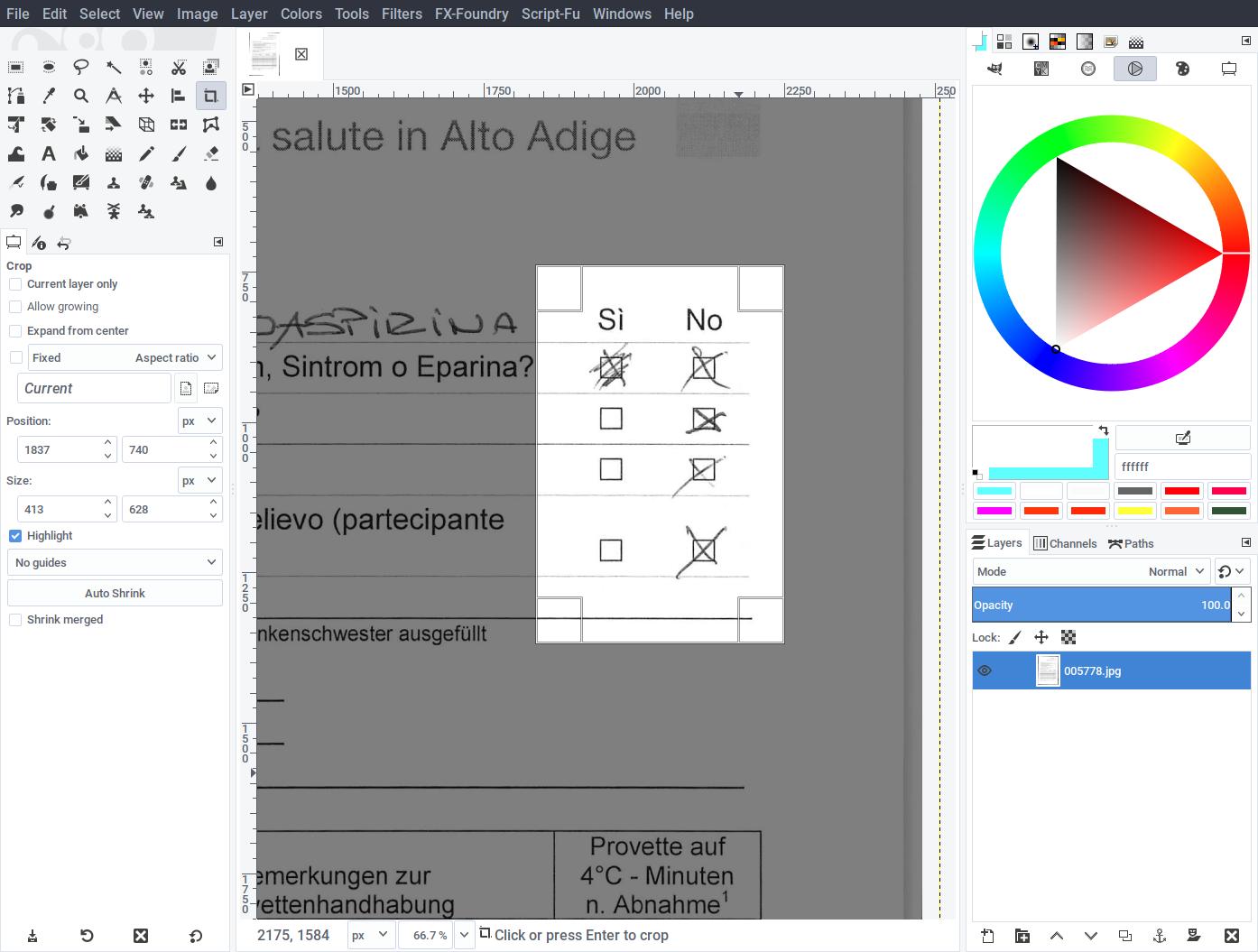Uncheck the Highlight option
This screenshot has height=952, width=1258.
click(x=15, y=536)
